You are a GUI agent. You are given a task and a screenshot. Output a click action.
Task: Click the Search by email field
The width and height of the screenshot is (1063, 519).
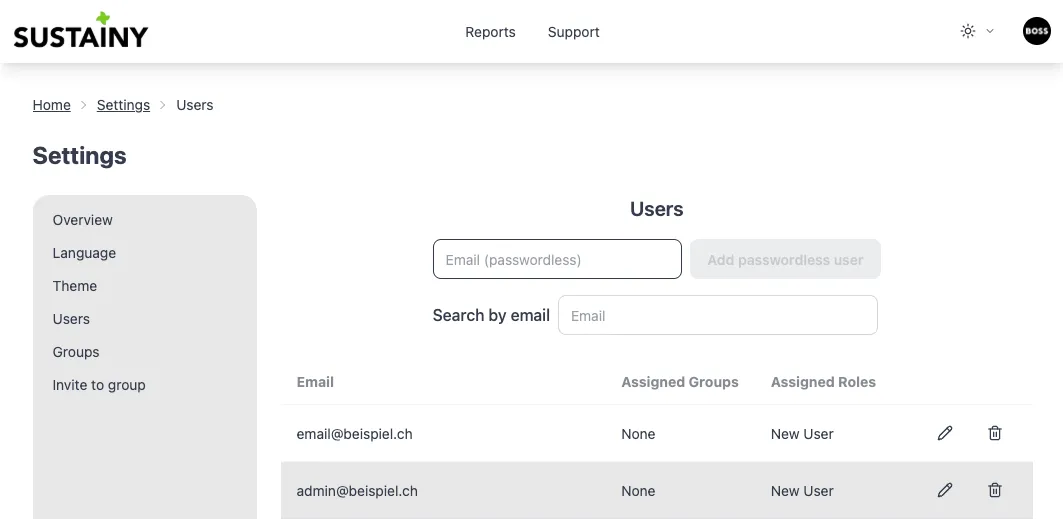[x=717, y=315]
